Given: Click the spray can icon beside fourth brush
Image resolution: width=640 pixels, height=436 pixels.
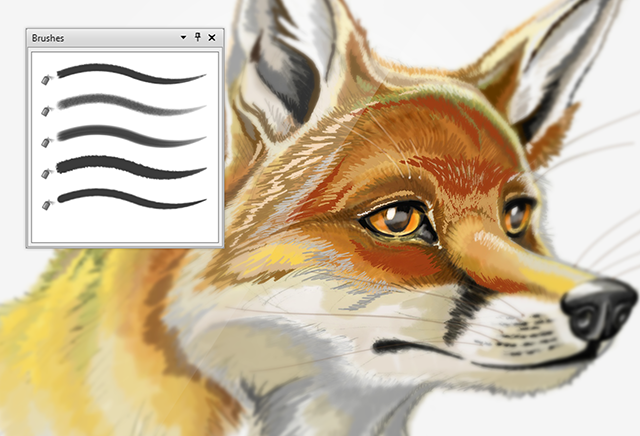Looking at the screenshot, I should [x=47, y=173].
